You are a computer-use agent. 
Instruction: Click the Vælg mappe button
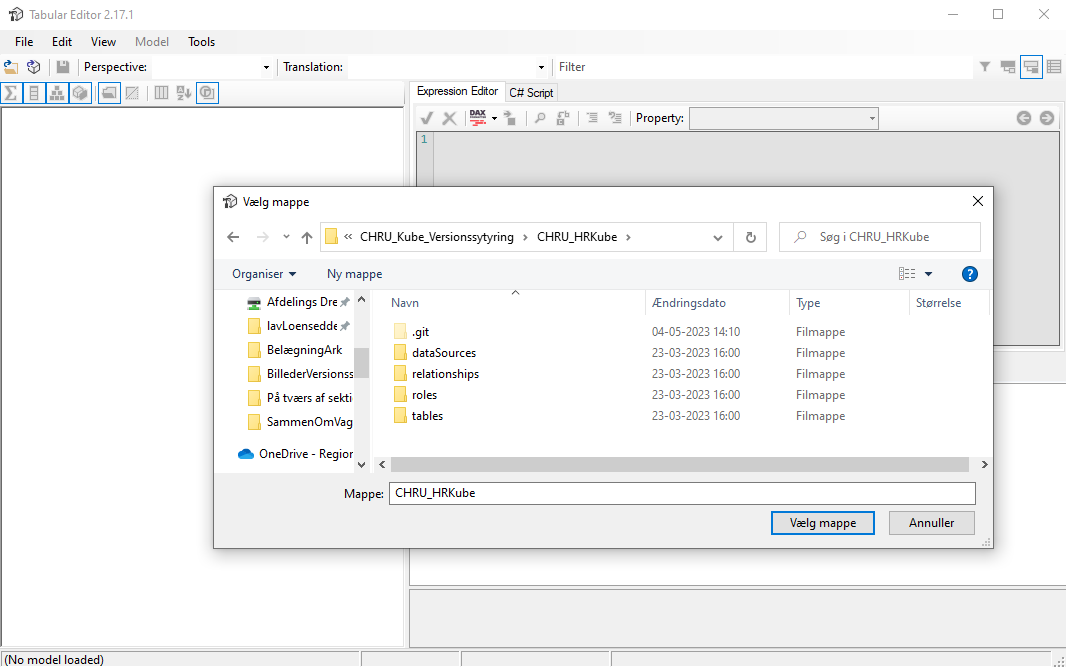click(x=823, y=523)
